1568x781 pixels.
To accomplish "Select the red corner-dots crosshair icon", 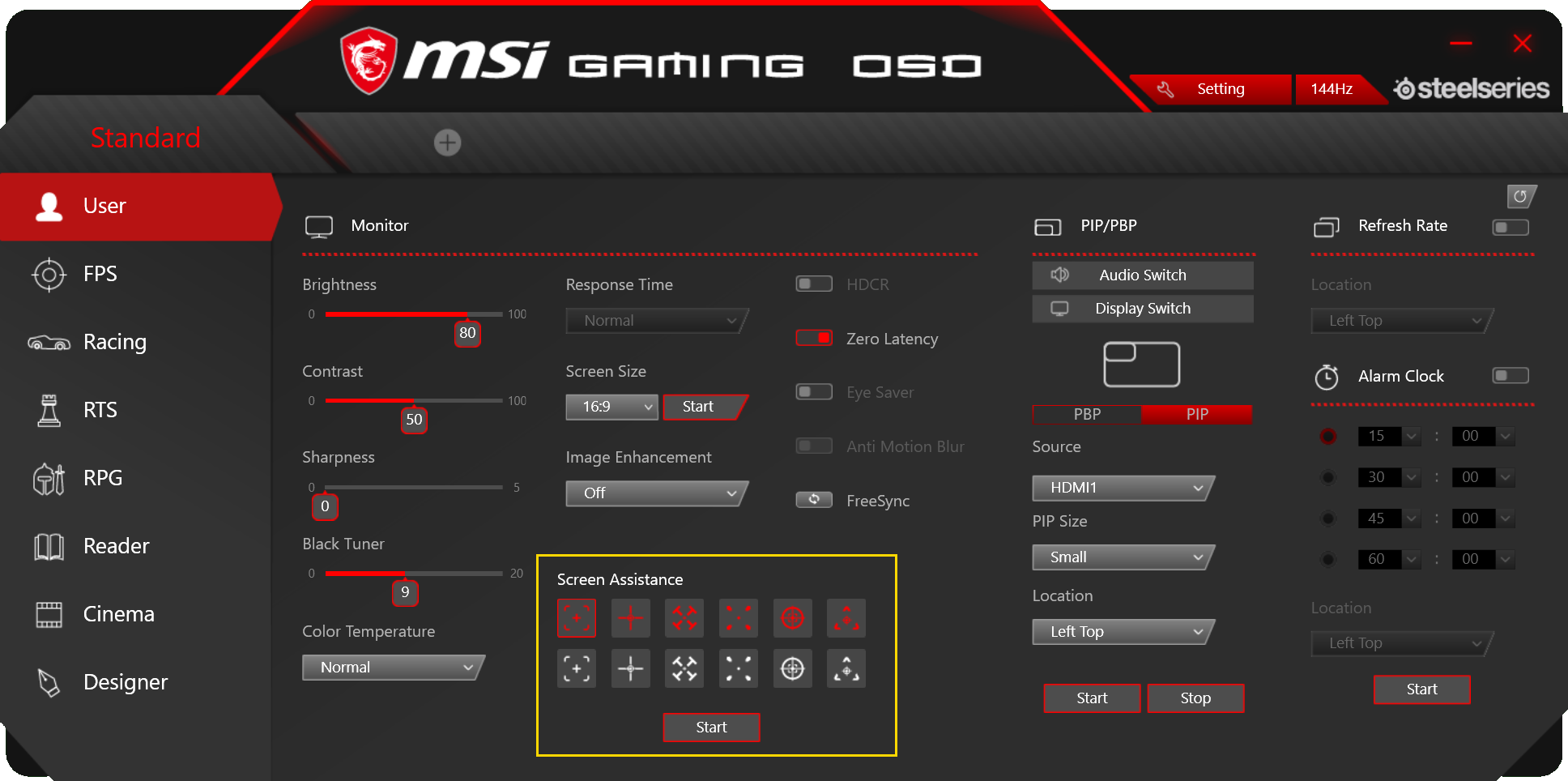I will click(x=739, y=618).
